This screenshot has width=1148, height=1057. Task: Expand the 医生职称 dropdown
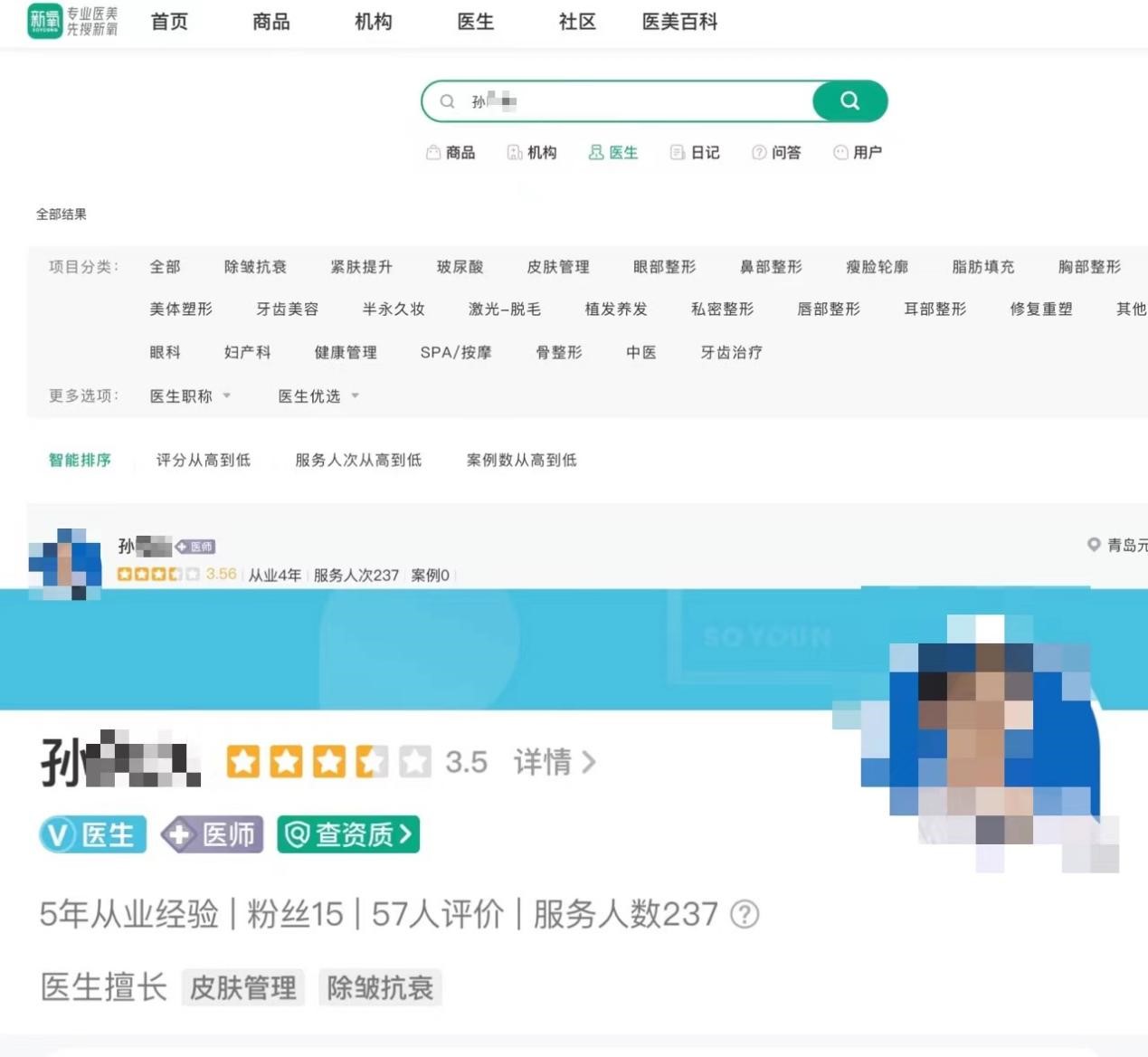(x=190, y=396)
